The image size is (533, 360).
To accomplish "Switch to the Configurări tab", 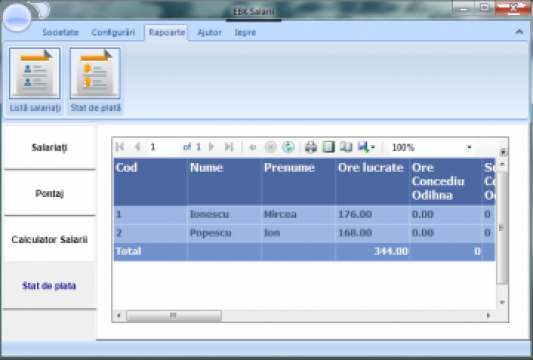I will [113, 32].
